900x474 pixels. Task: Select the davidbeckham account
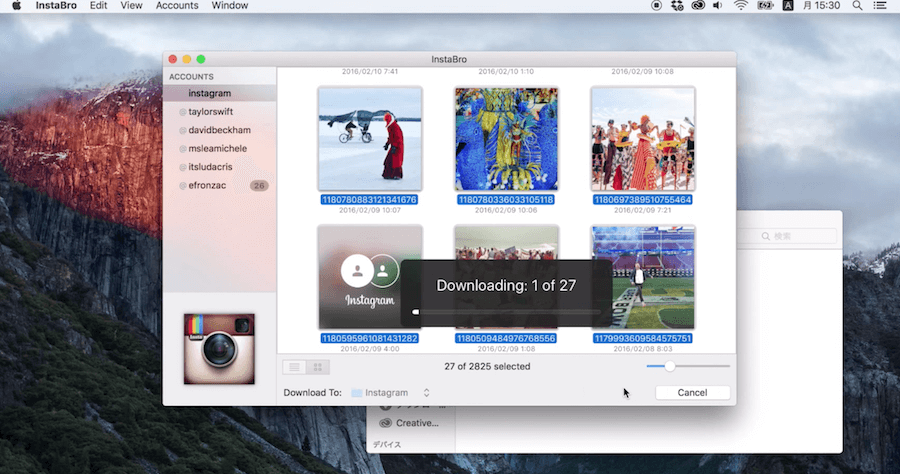pyautogui.click(x=219, y=130)
